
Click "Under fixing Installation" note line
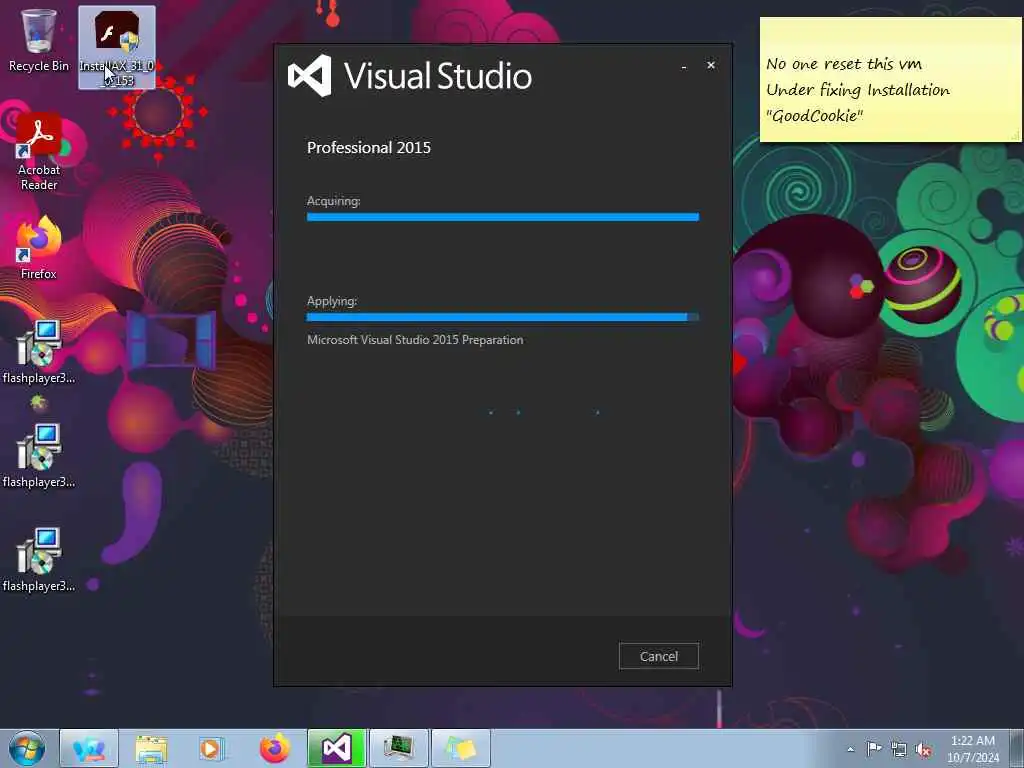pos(857,90)
